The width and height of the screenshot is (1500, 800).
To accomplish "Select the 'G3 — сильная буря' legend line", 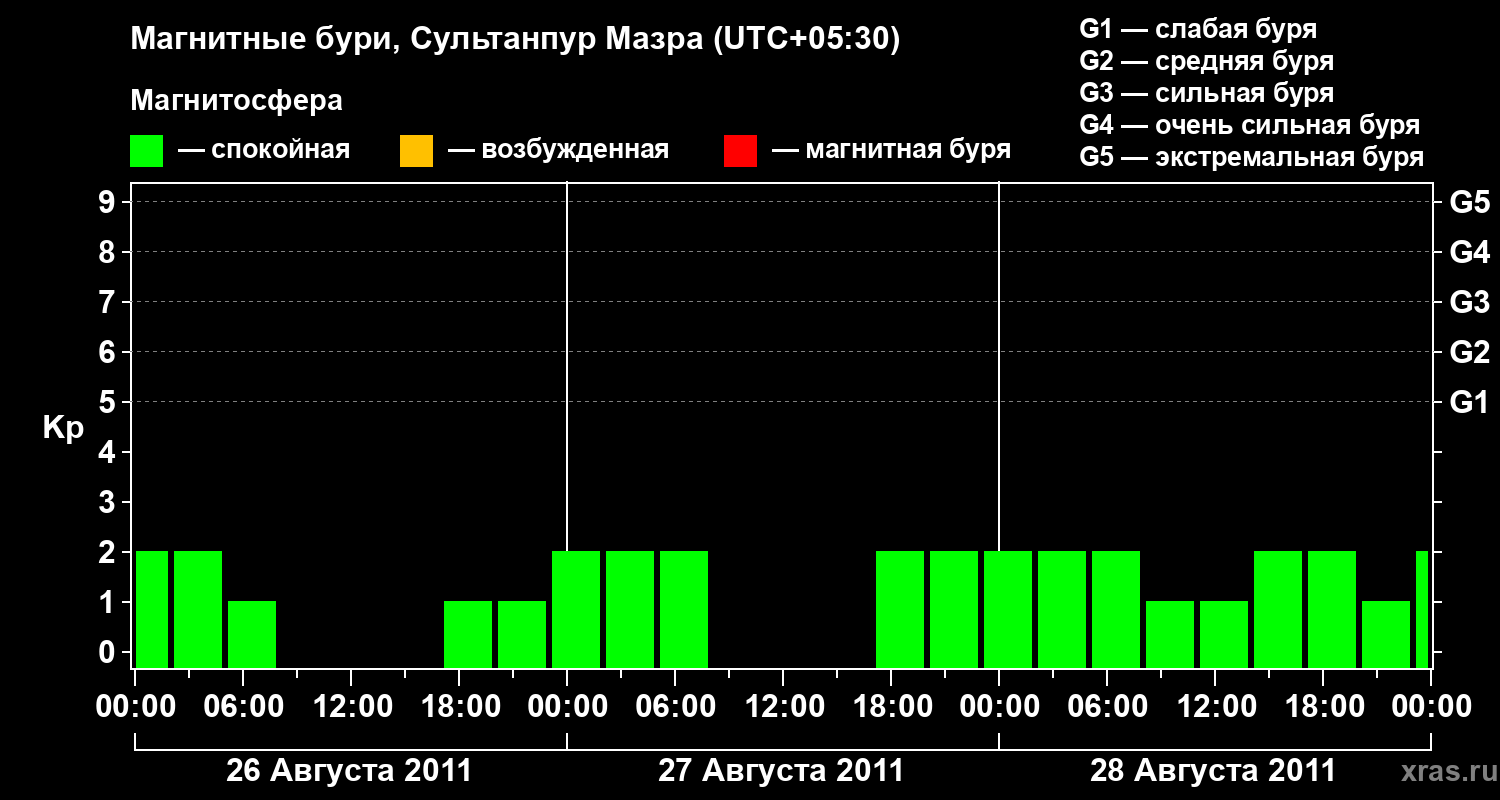I will pos(1206,93).
